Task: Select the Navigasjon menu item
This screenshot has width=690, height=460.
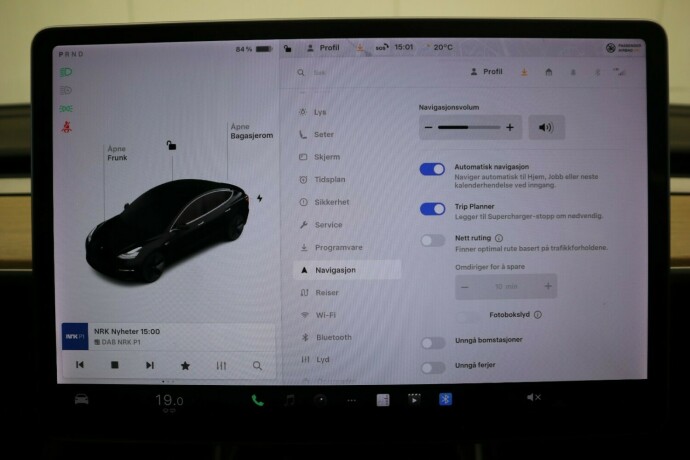Action: (x=347, y=270)
